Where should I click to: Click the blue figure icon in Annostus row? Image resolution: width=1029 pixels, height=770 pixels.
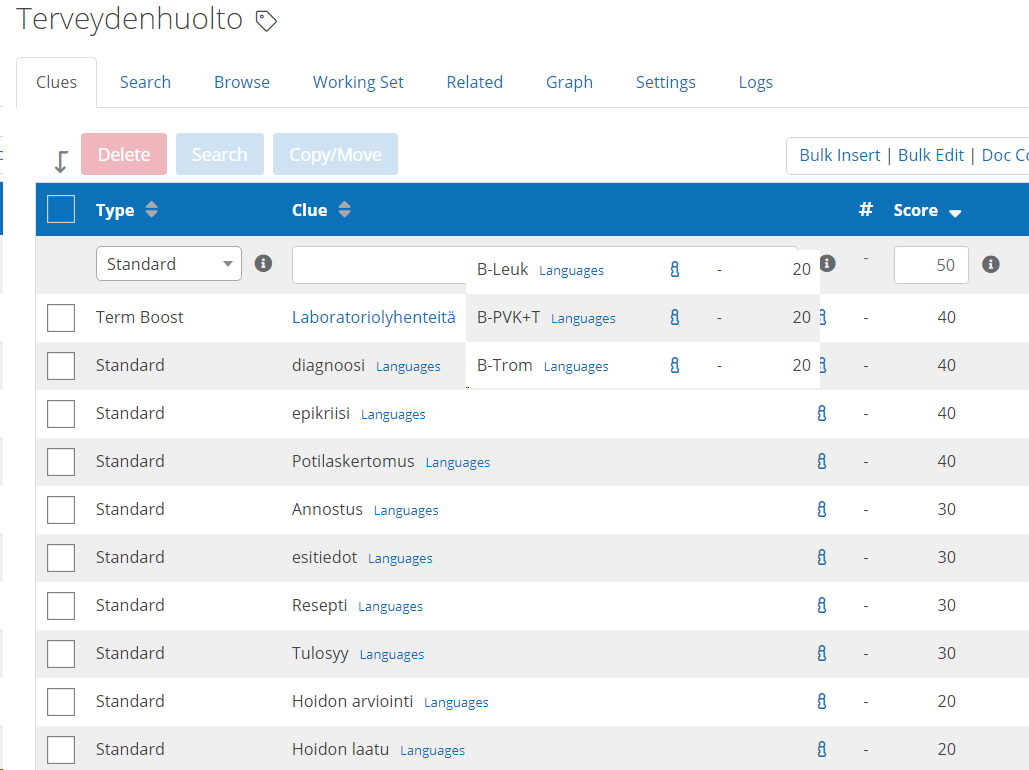[822, 509]
